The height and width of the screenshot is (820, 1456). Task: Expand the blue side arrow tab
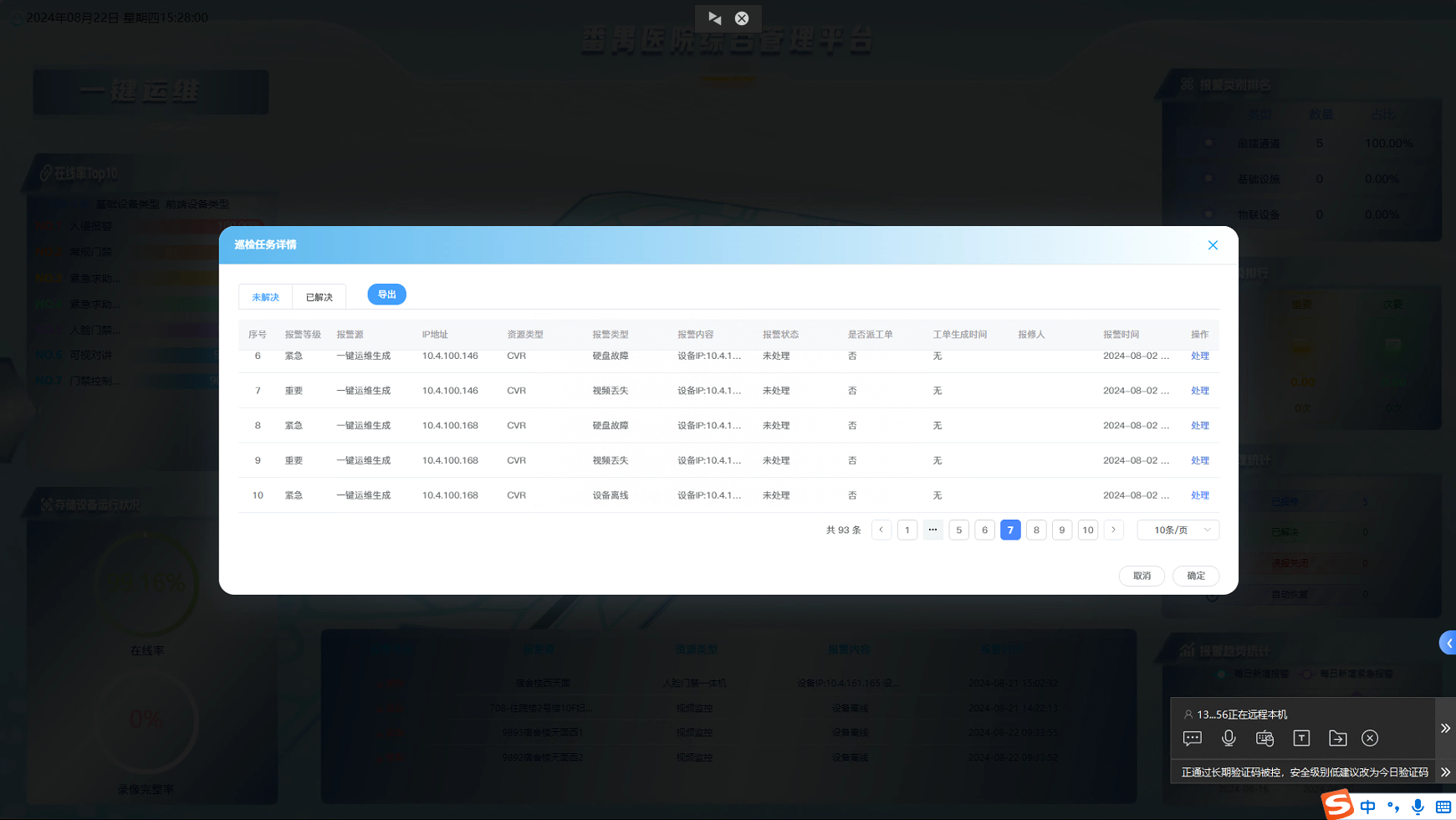[1448, 643]
